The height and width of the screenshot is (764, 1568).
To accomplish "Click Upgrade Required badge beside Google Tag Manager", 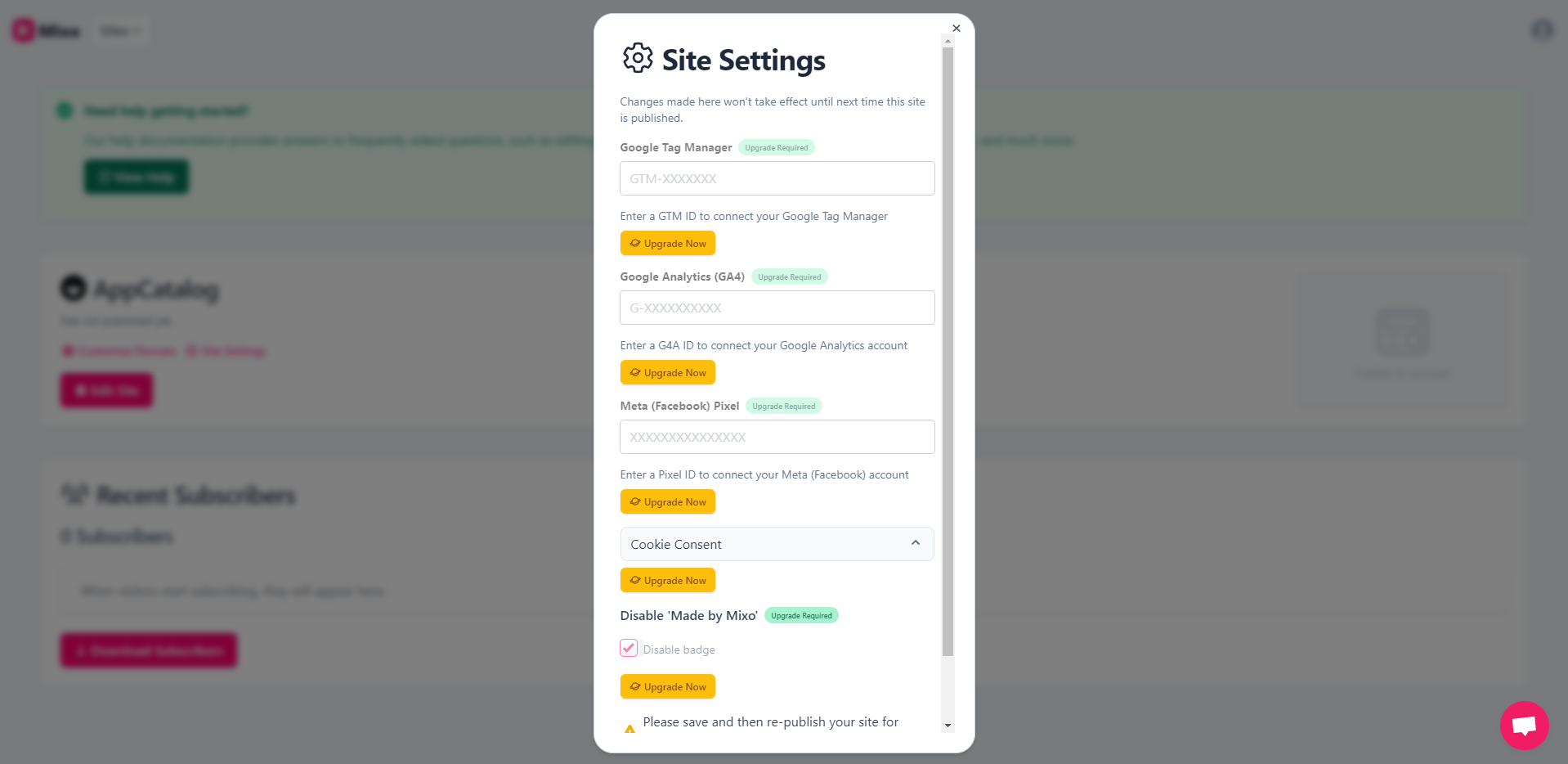I will coord(777,148).
